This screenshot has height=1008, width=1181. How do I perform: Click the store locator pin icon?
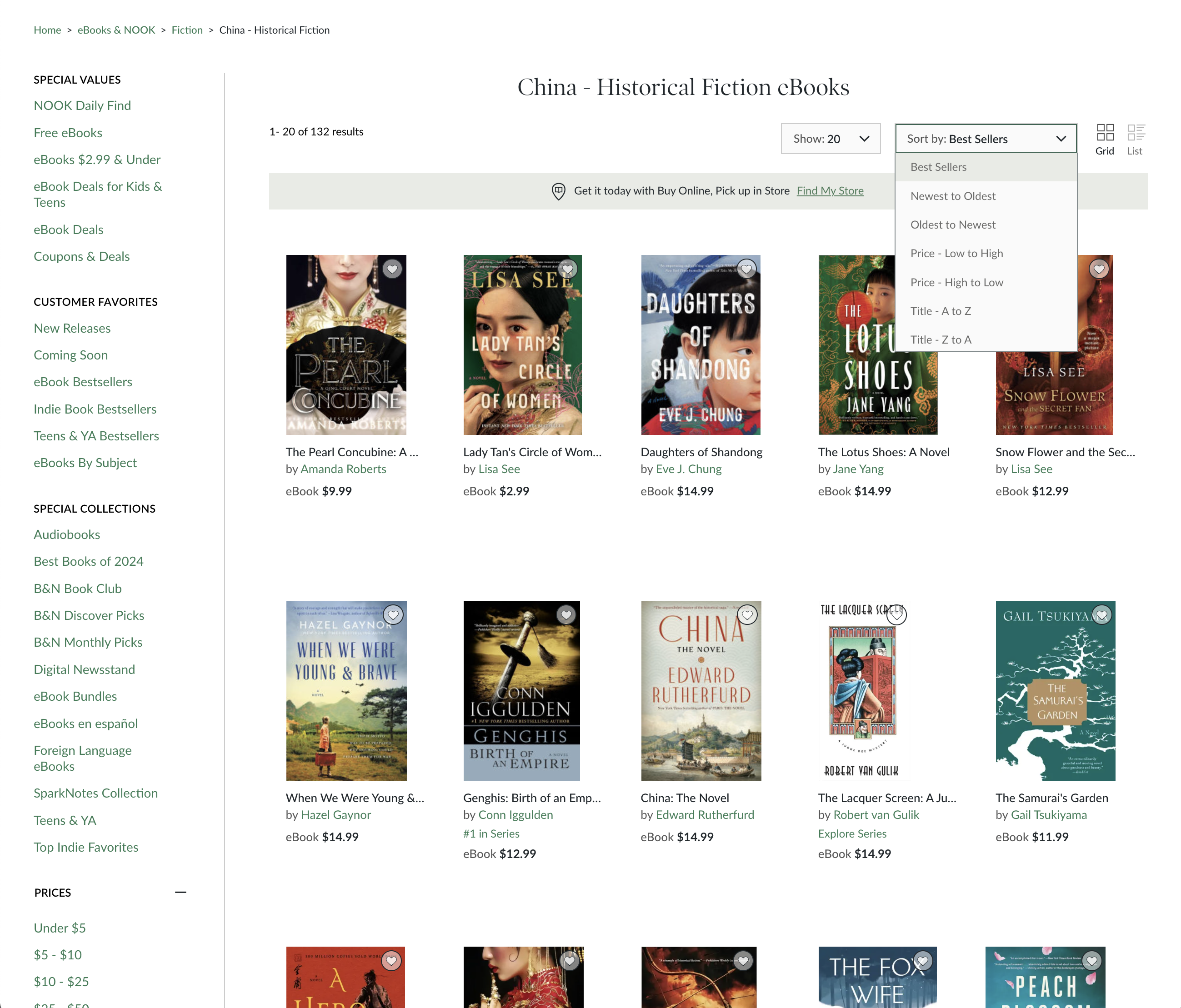tap(558, 191)
